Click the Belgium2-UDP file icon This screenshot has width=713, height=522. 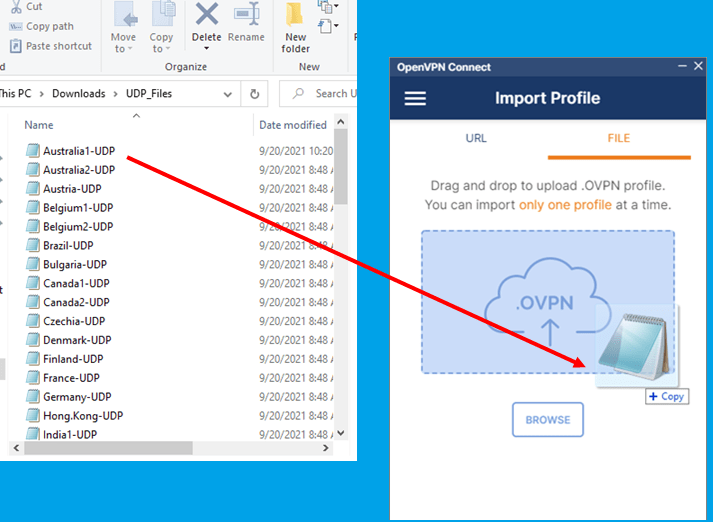(x=32, y=226)
